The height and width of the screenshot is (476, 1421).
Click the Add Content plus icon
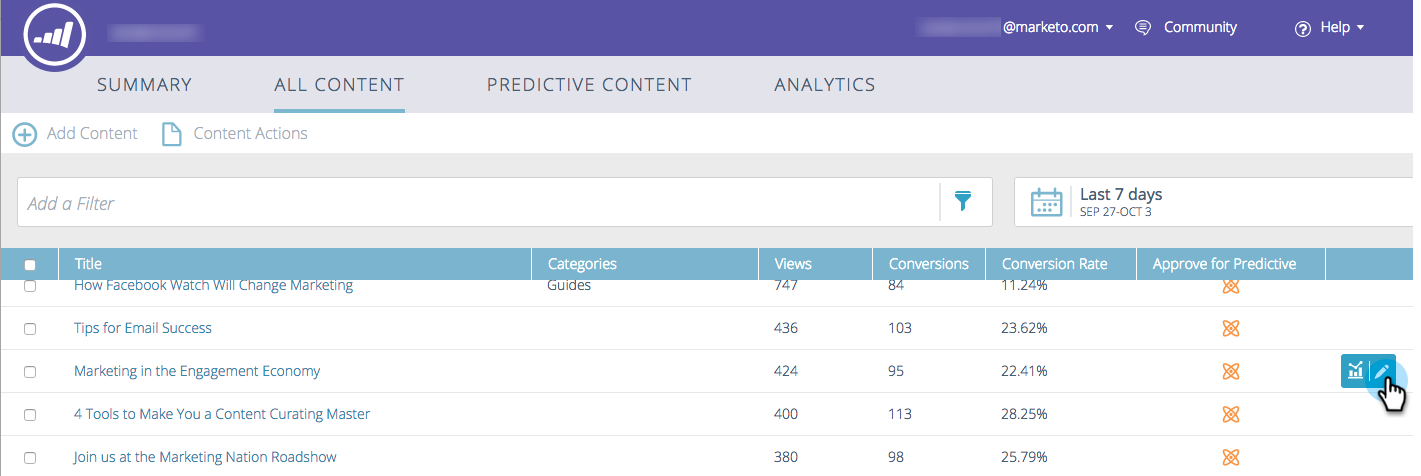point(25,134)
